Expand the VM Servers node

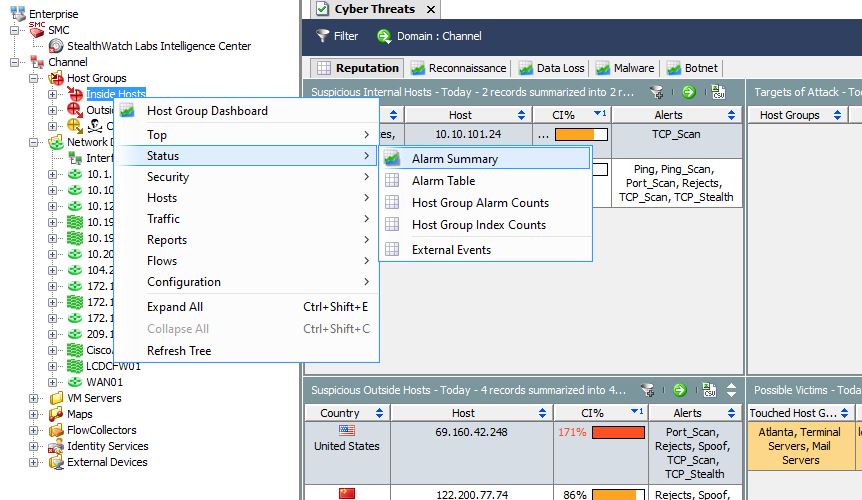pos(34,398)
